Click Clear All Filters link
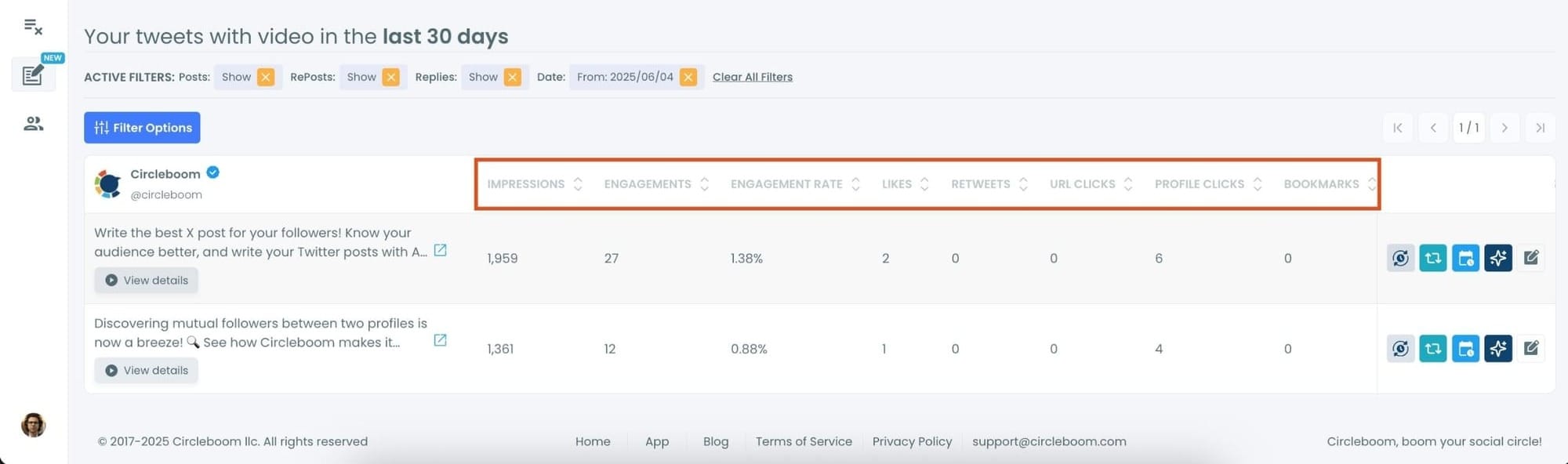This screenshot has height=464, width=1568. tap(753, 77)
